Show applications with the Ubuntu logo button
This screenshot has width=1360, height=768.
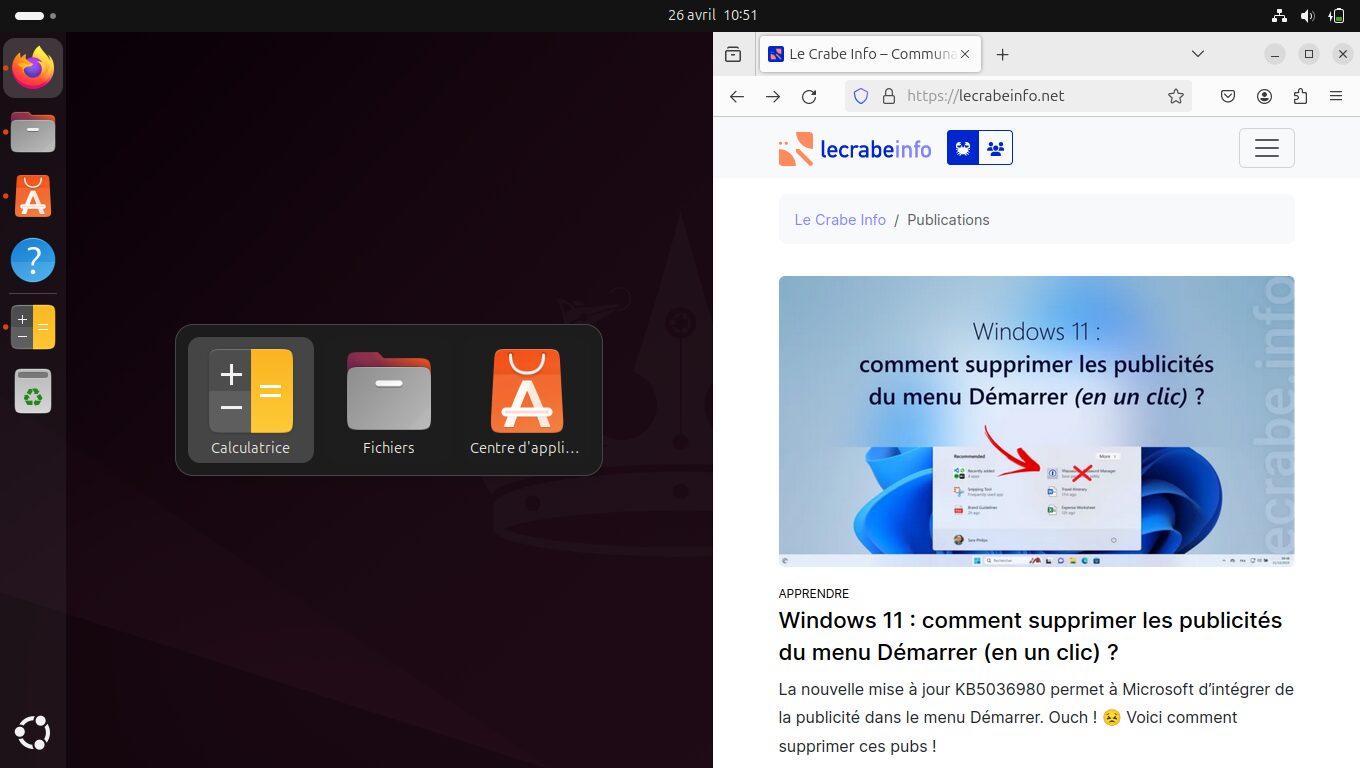tap(33, 733)
